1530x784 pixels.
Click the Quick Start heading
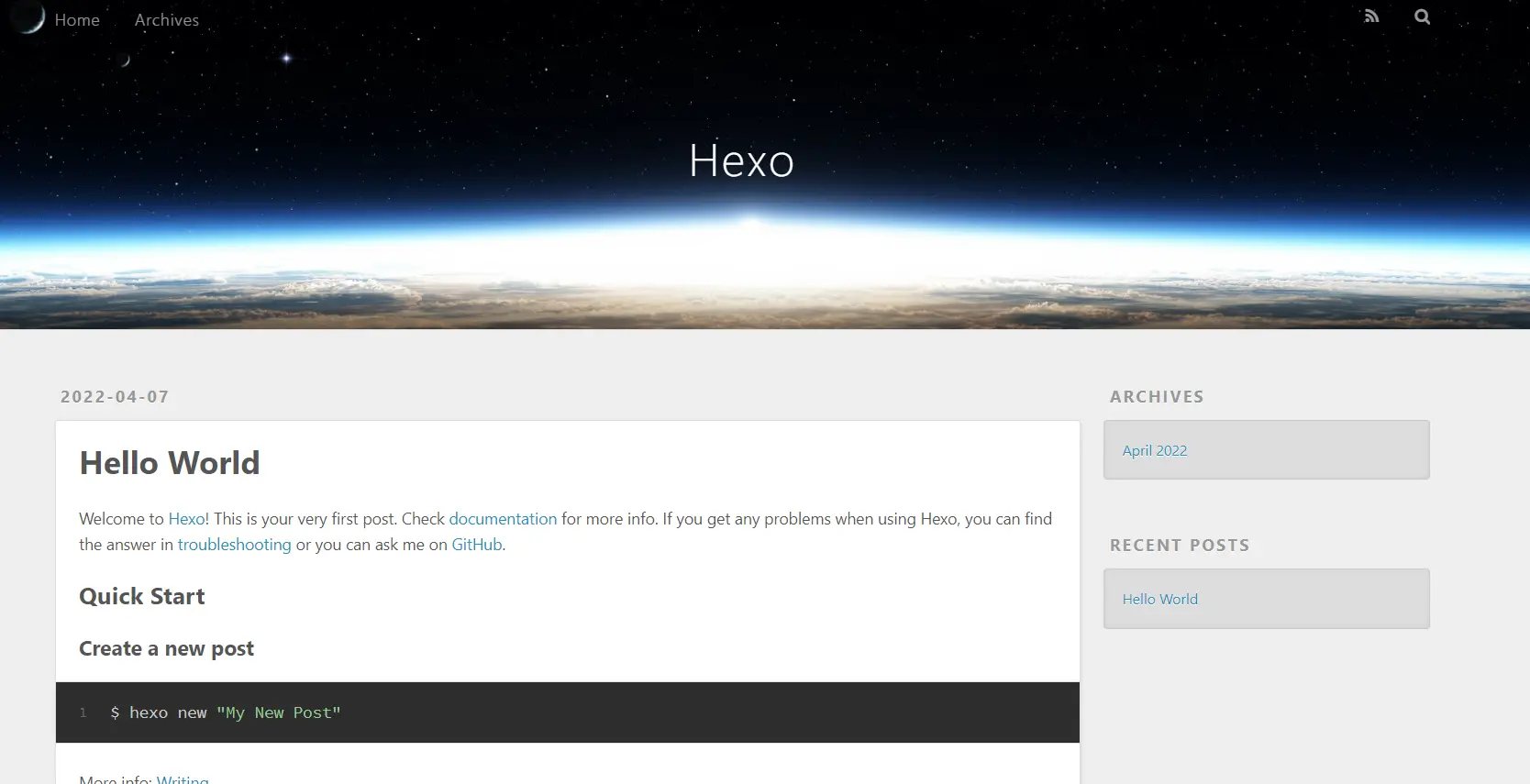pyautogui.click(x=142, y=597)
